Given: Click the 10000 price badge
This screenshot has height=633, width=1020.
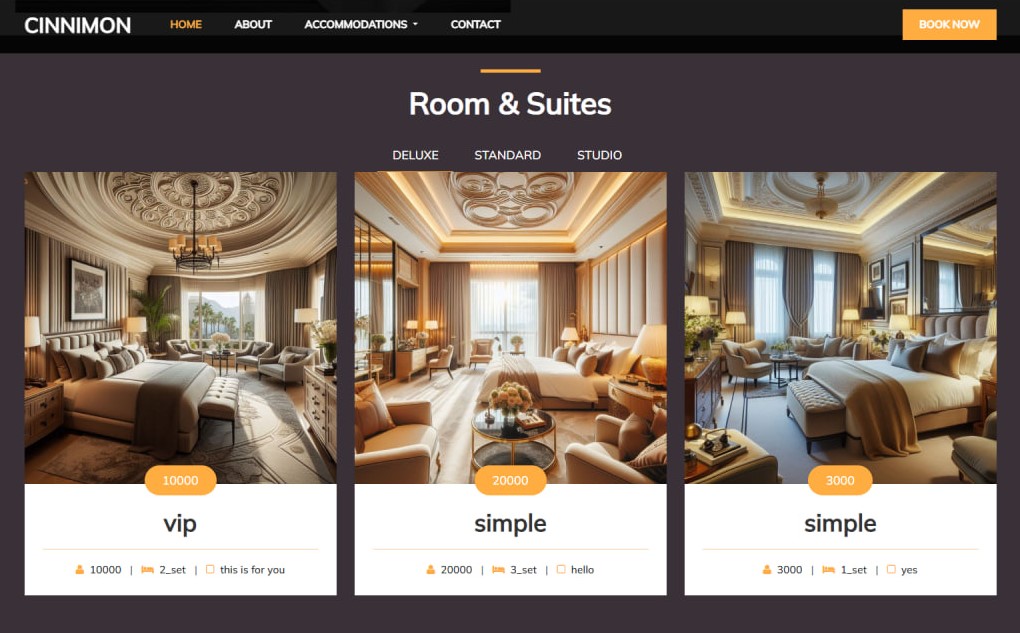Looking at the screenshot, I should [x=180, y=480].
